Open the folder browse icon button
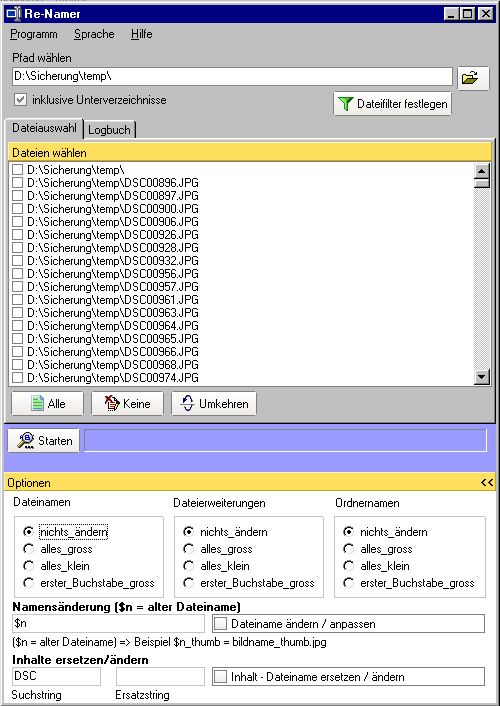 coord(473,78)
